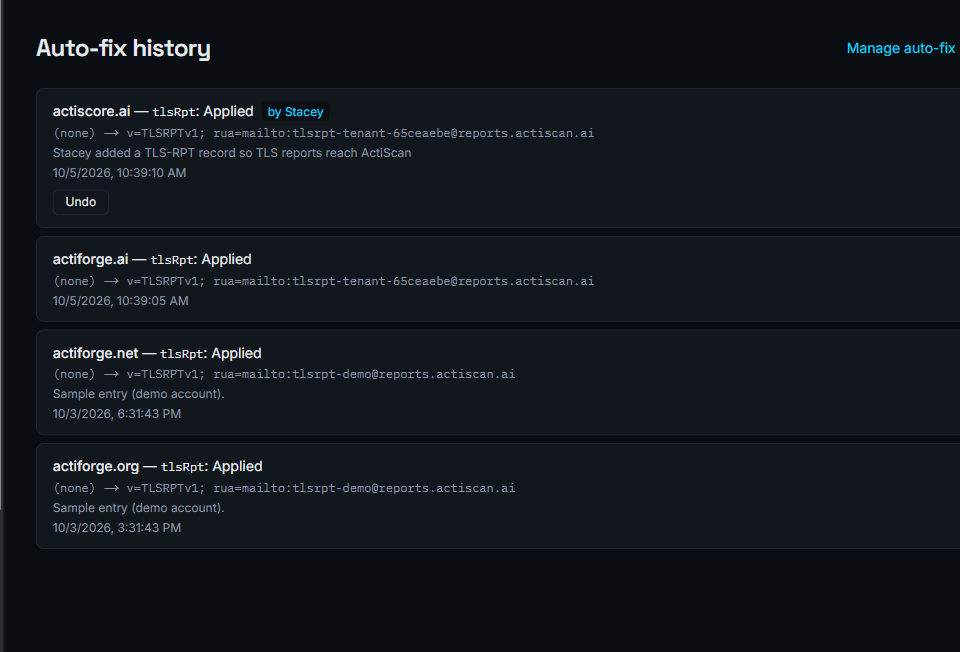Click 'Sample entry' note under actiforge.net
This screenshot has width=960, height=652.
[x=138, y=394]
